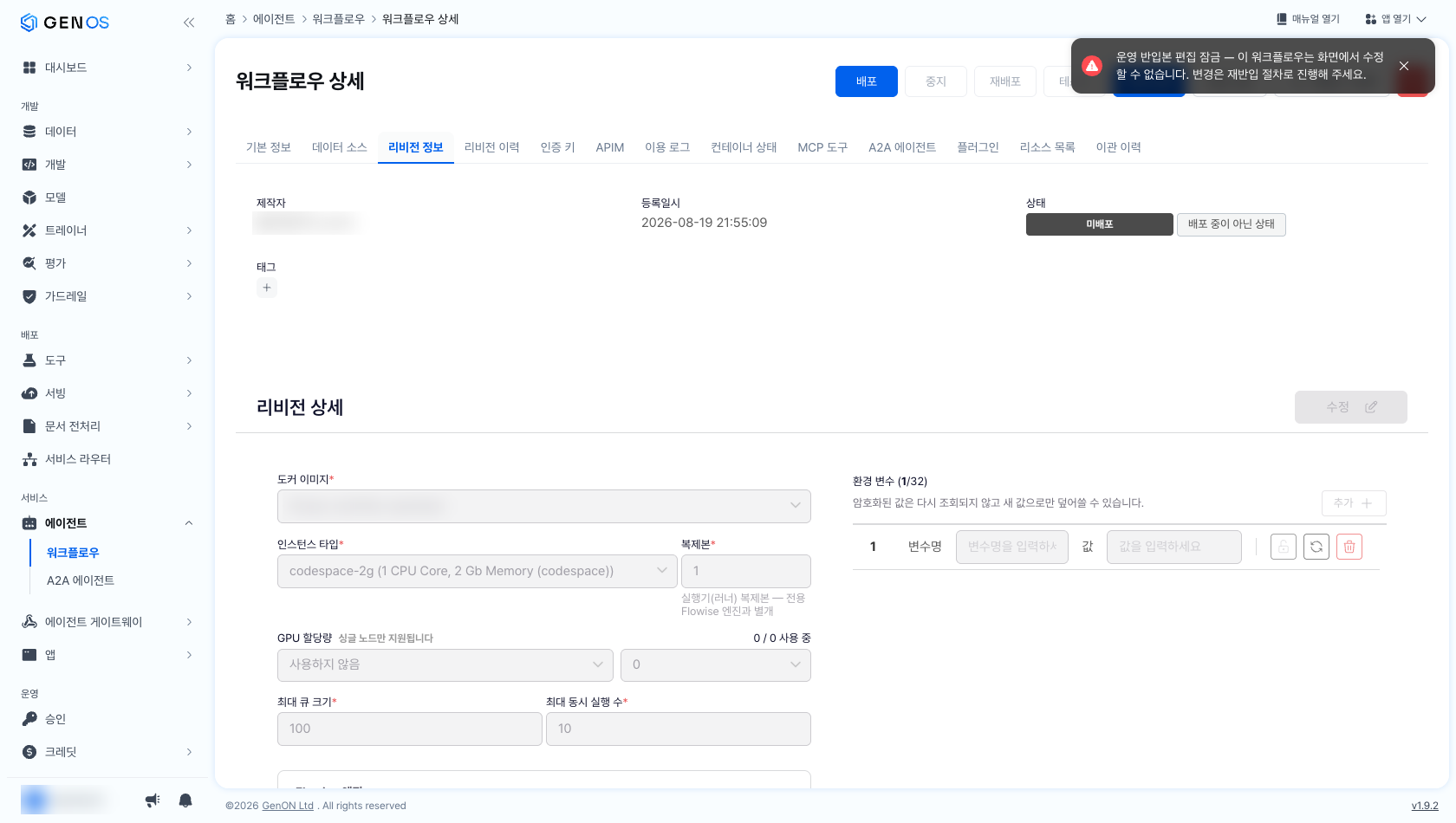This screenshot has width=1456, height=823.
Task: Open the 대시보드 sidebar icon
Action: 29,68
